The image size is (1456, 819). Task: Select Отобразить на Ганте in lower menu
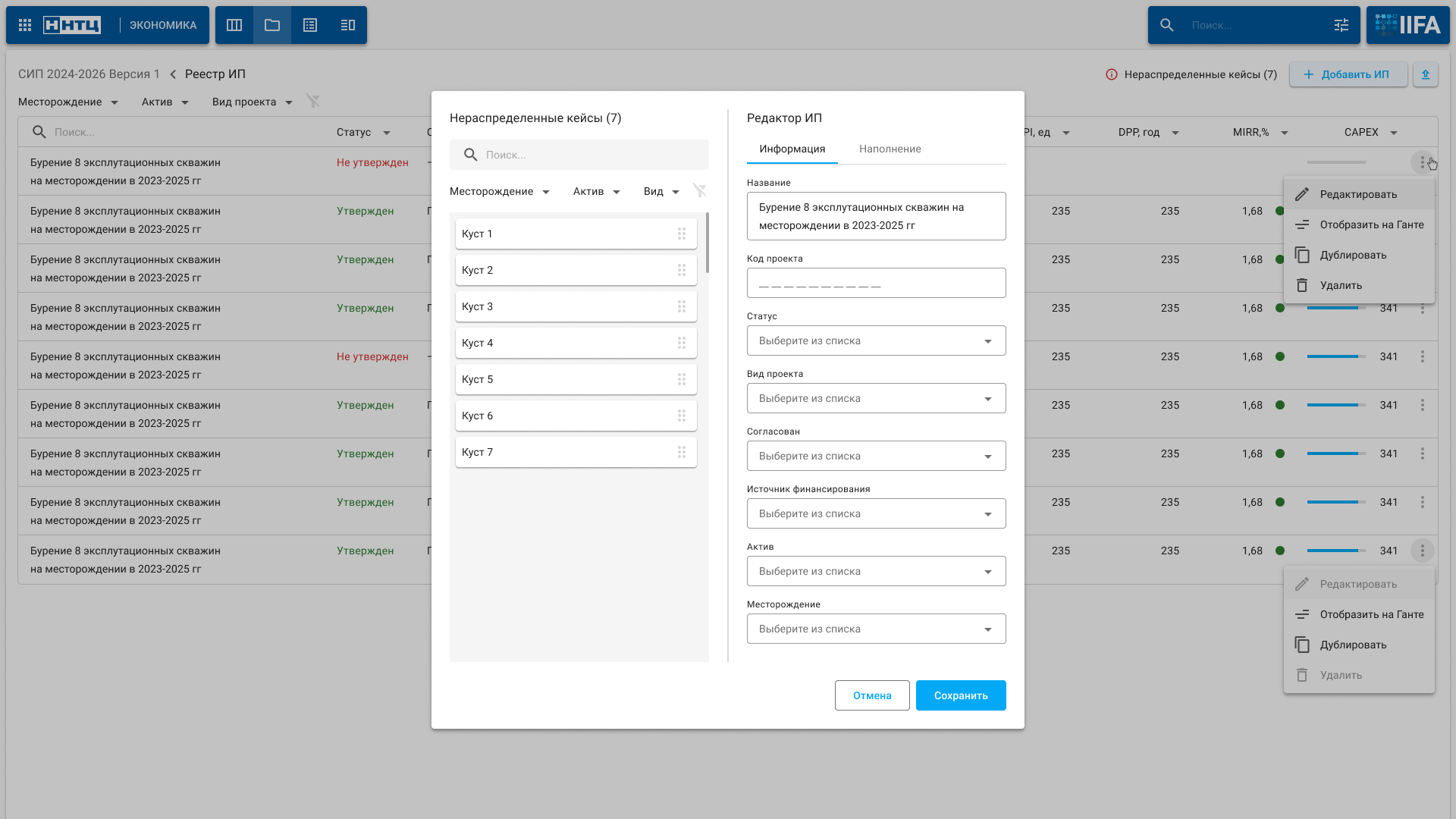pos(1371,614)
